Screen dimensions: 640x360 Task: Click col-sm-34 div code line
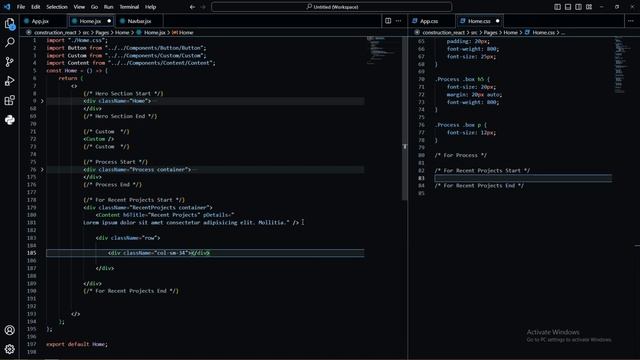pyautogui.click(x=159, y=253)
